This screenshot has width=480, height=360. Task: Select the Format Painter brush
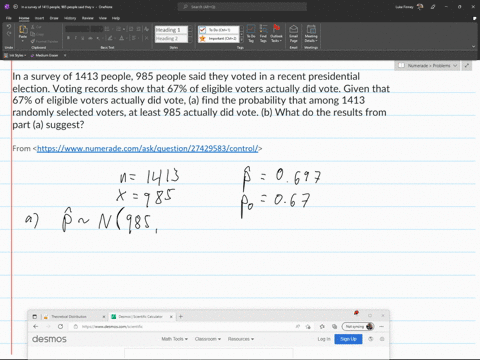(44, 41)
